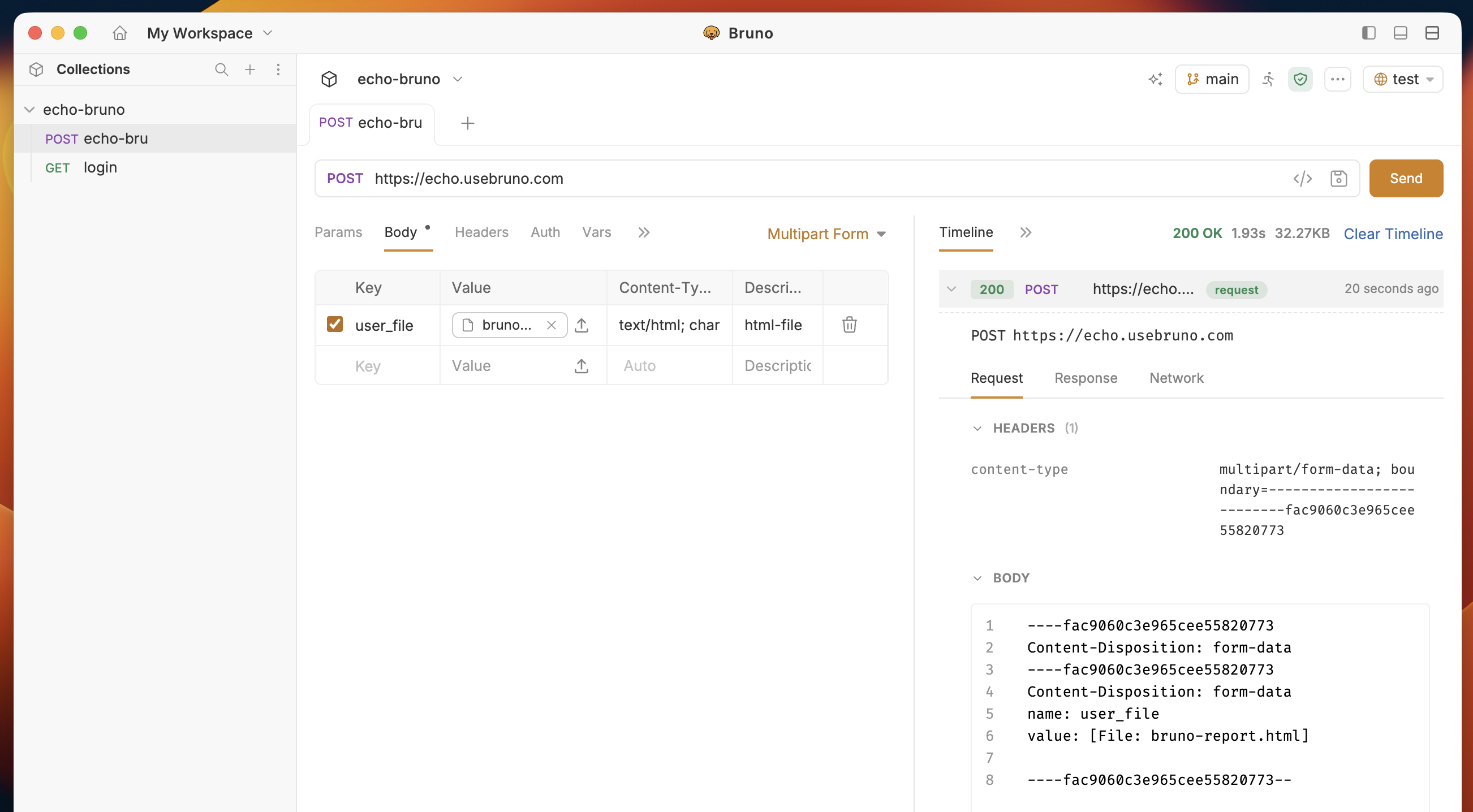Screen dimensions: 1473x812
Task: Toggle the left sidebar layout icon
Action: (x=1368, y=33)
